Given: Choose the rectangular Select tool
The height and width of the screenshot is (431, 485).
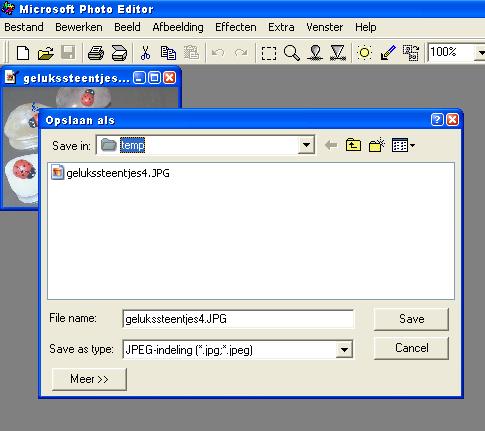Looking at the screenshot, I should click(x=269, y=53).
